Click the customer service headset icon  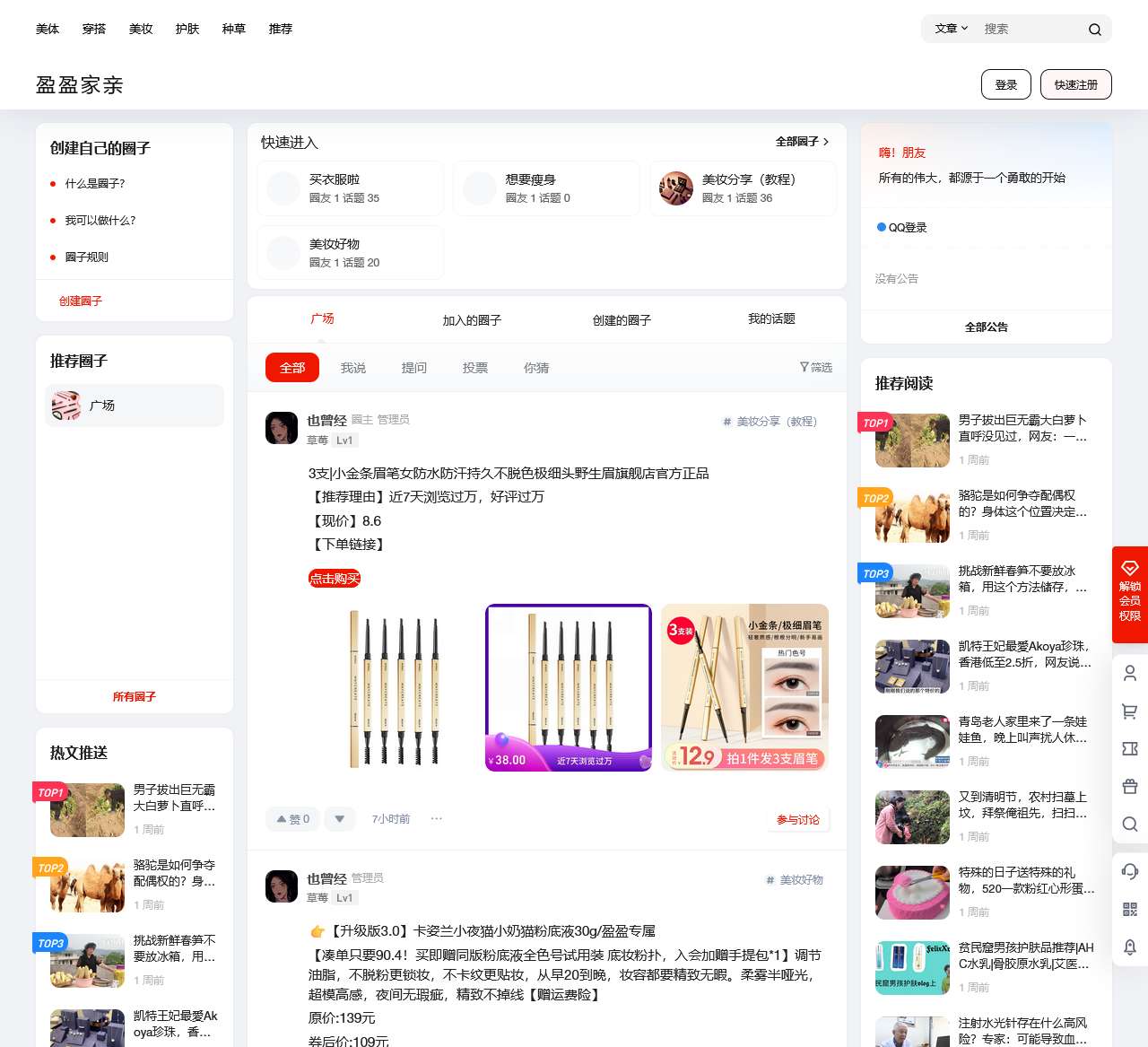tap(1129, 868)
